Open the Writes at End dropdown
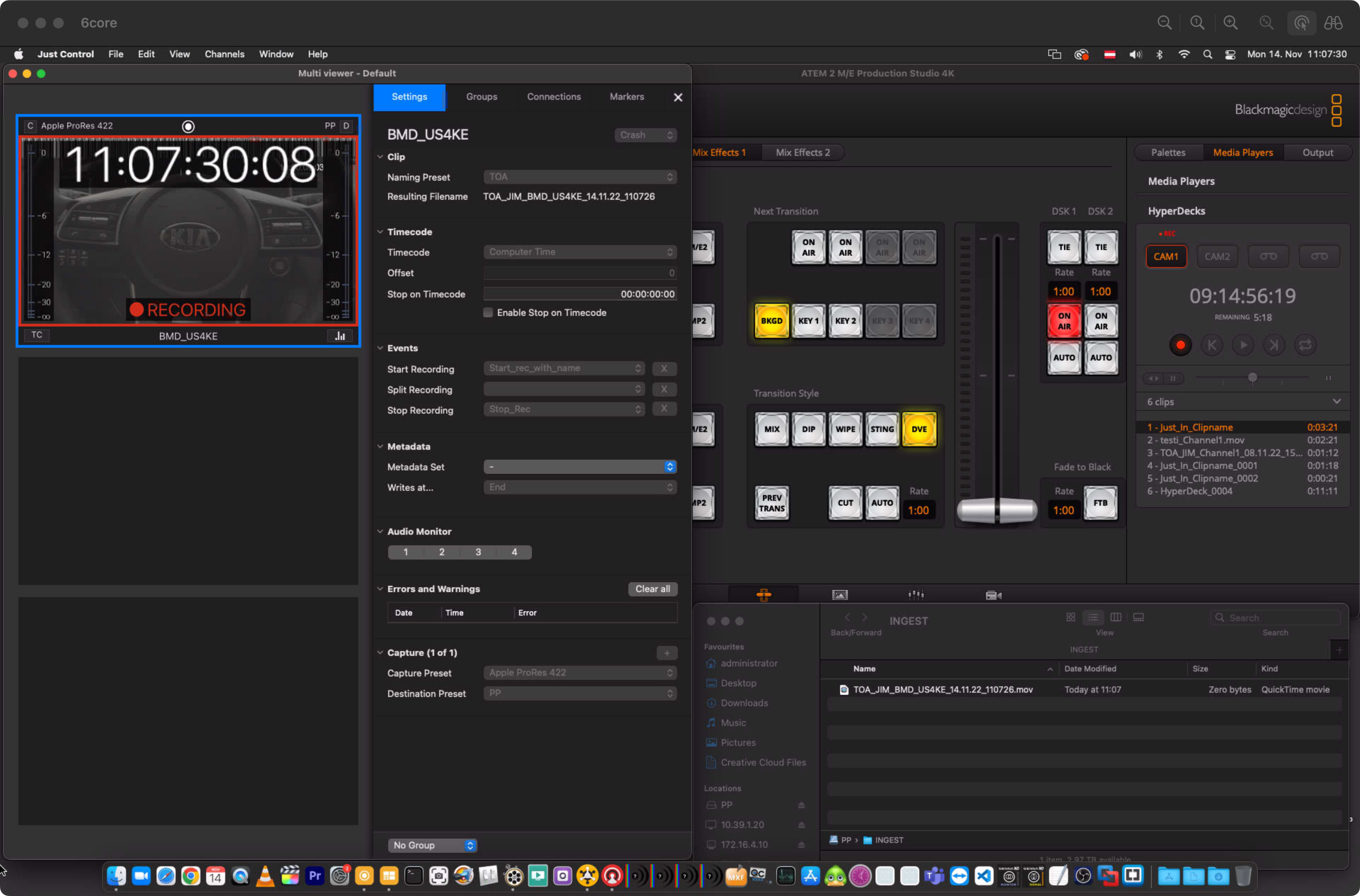The height and width of the screenshot is (896, 1360). tap(580, 487)
